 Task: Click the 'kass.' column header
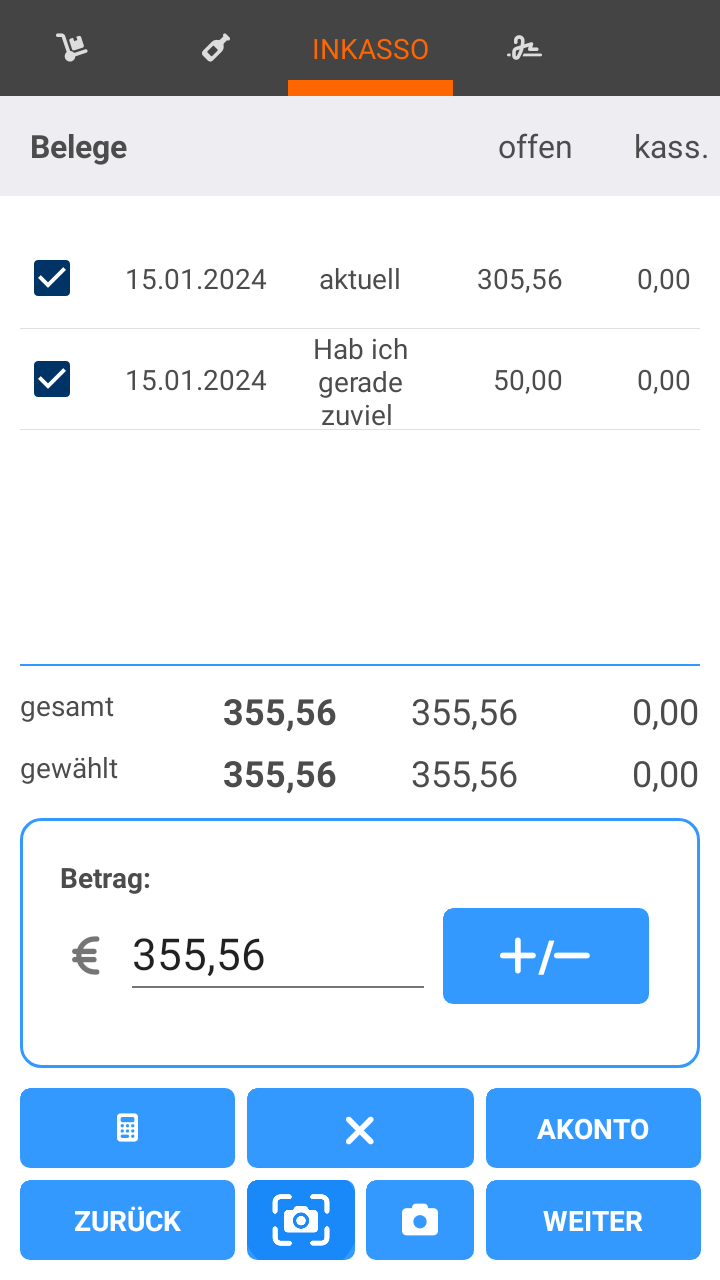[x=671, y=148]
